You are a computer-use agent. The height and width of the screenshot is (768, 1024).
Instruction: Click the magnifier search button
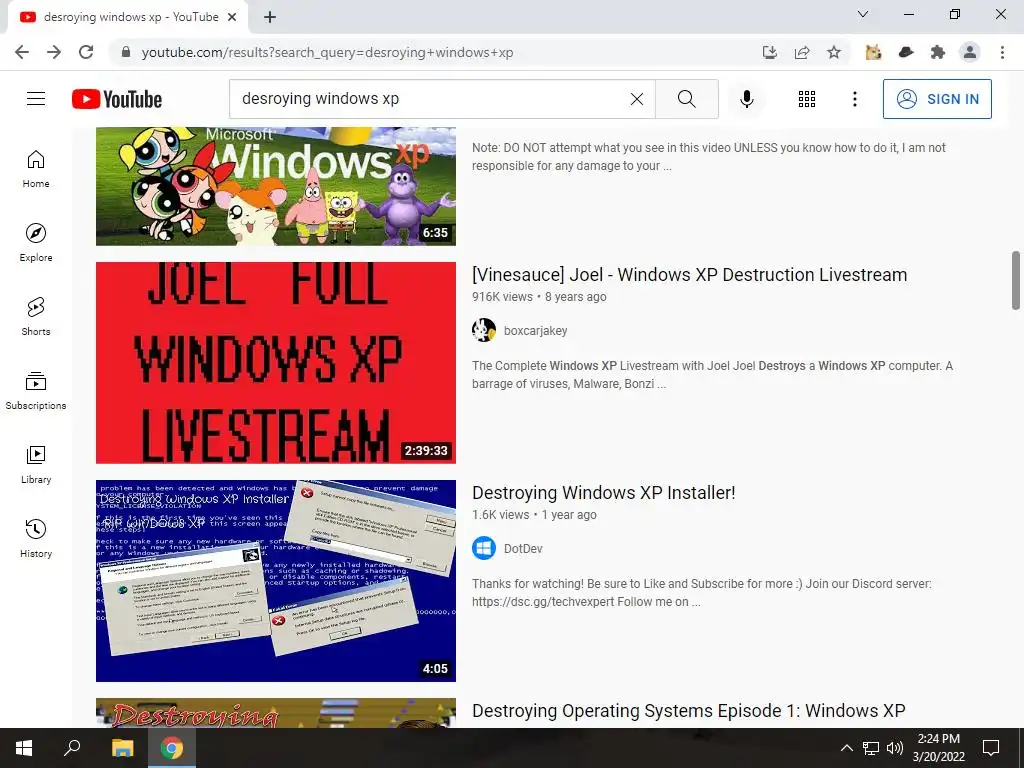[x=686, y=99]
